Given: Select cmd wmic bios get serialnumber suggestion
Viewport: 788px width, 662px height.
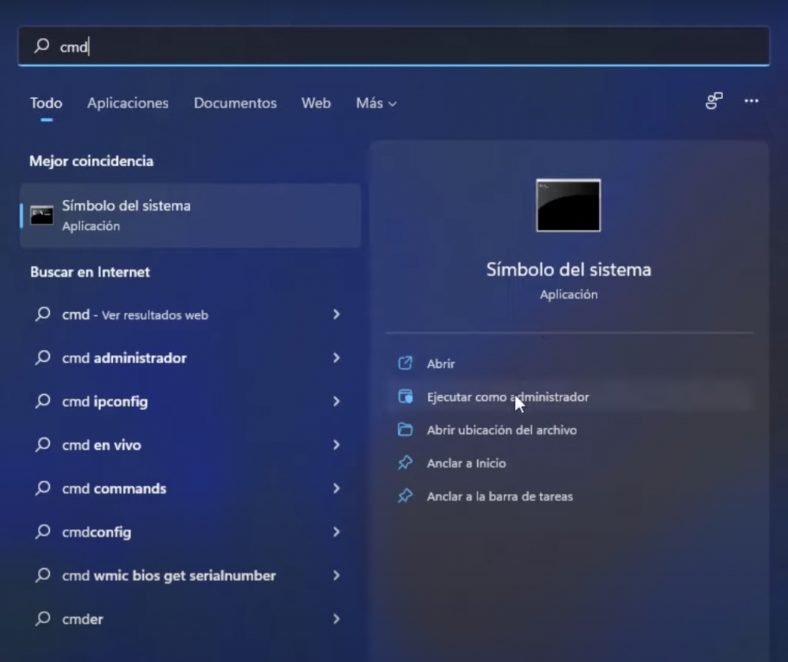Looking at the screenshot, I should click(x=168, y=575).
